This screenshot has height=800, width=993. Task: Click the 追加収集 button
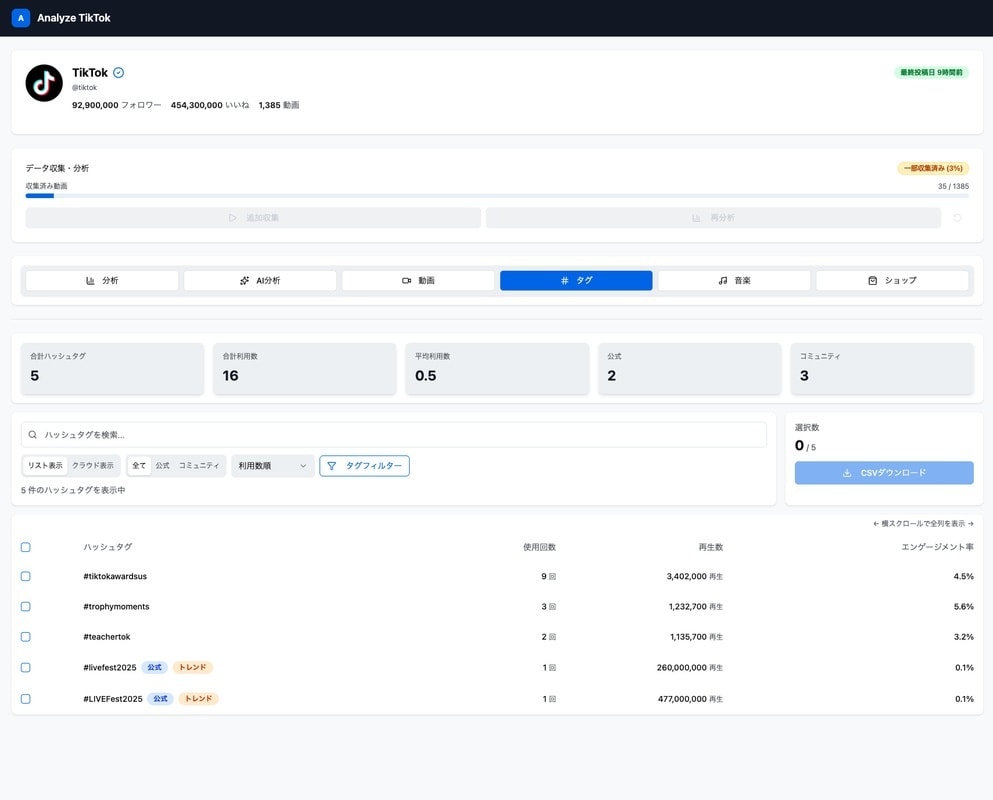click(253, 218)
